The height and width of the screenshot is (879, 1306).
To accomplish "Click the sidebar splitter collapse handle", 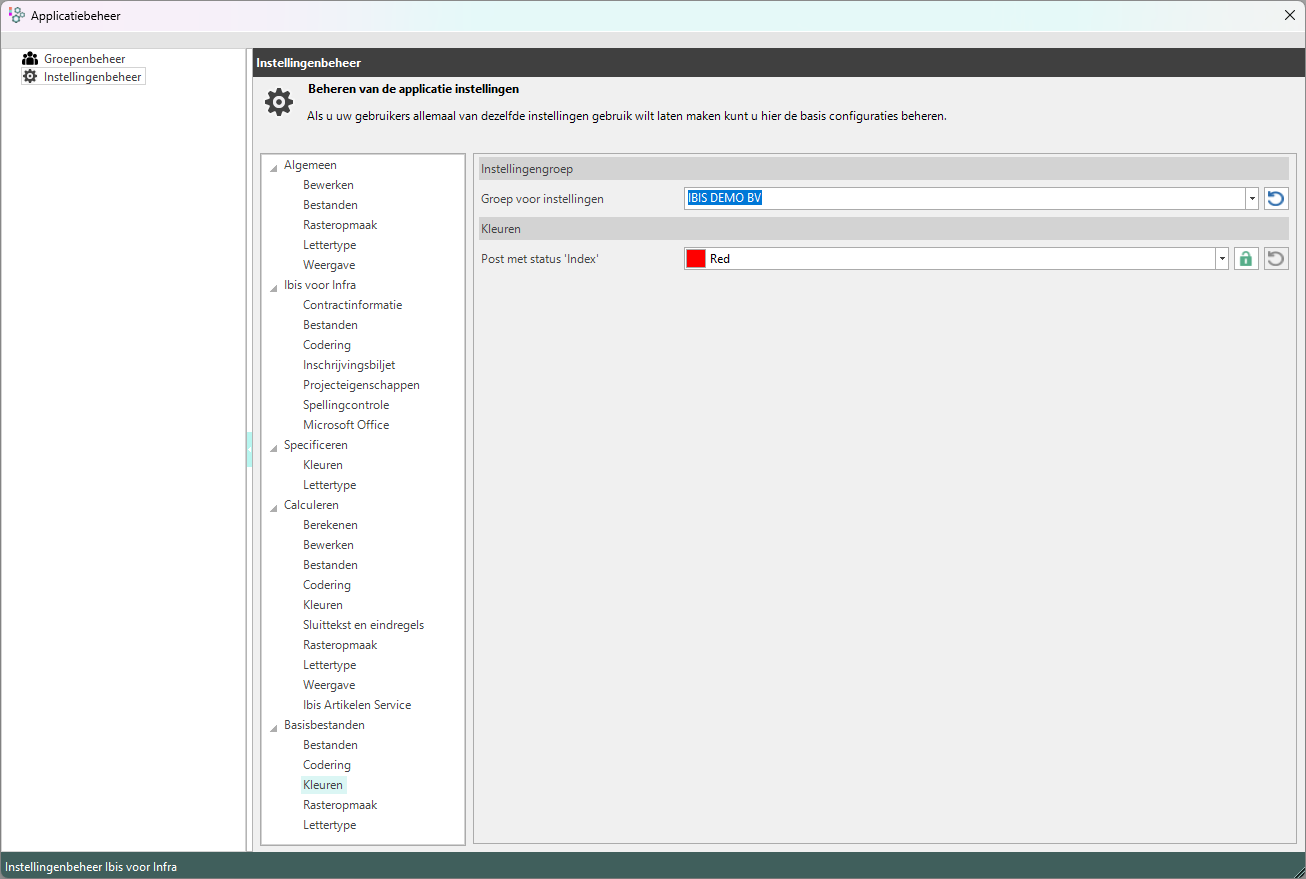I will [249, 450].
